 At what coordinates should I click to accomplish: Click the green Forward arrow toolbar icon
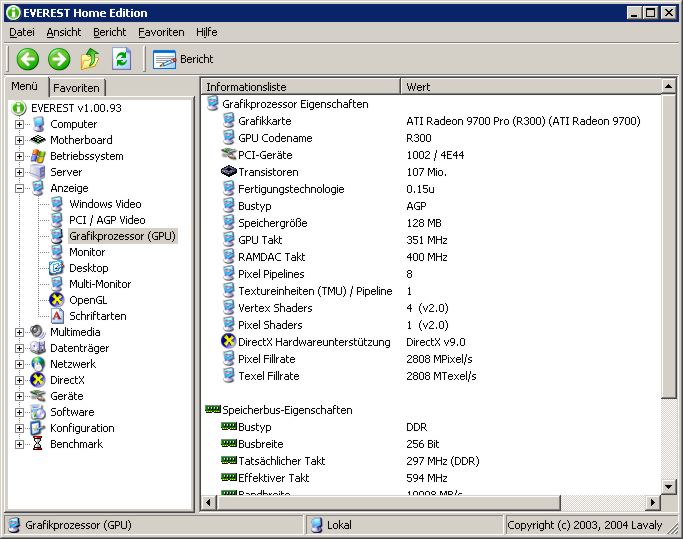pos(59,59)
